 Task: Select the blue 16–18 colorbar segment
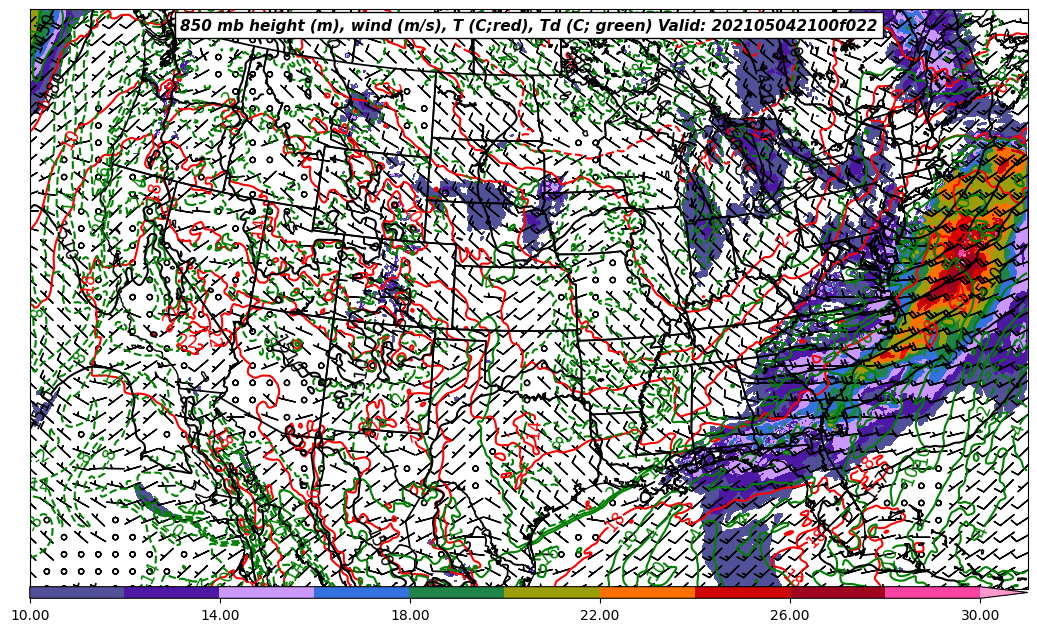[x=362, y=592]
